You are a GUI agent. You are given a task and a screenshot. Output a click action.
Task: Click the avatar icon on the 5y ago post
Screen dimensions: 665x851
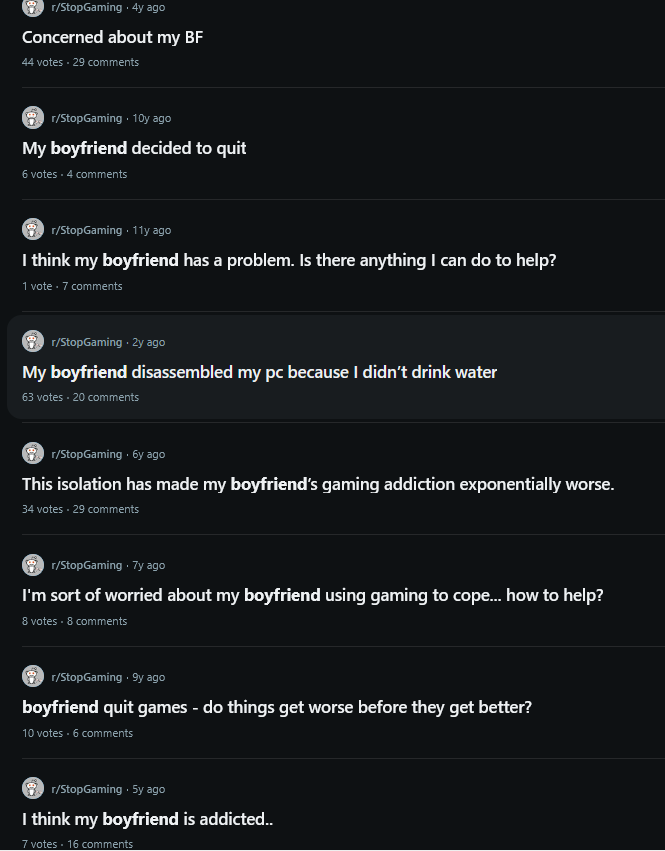coord(33,789)
